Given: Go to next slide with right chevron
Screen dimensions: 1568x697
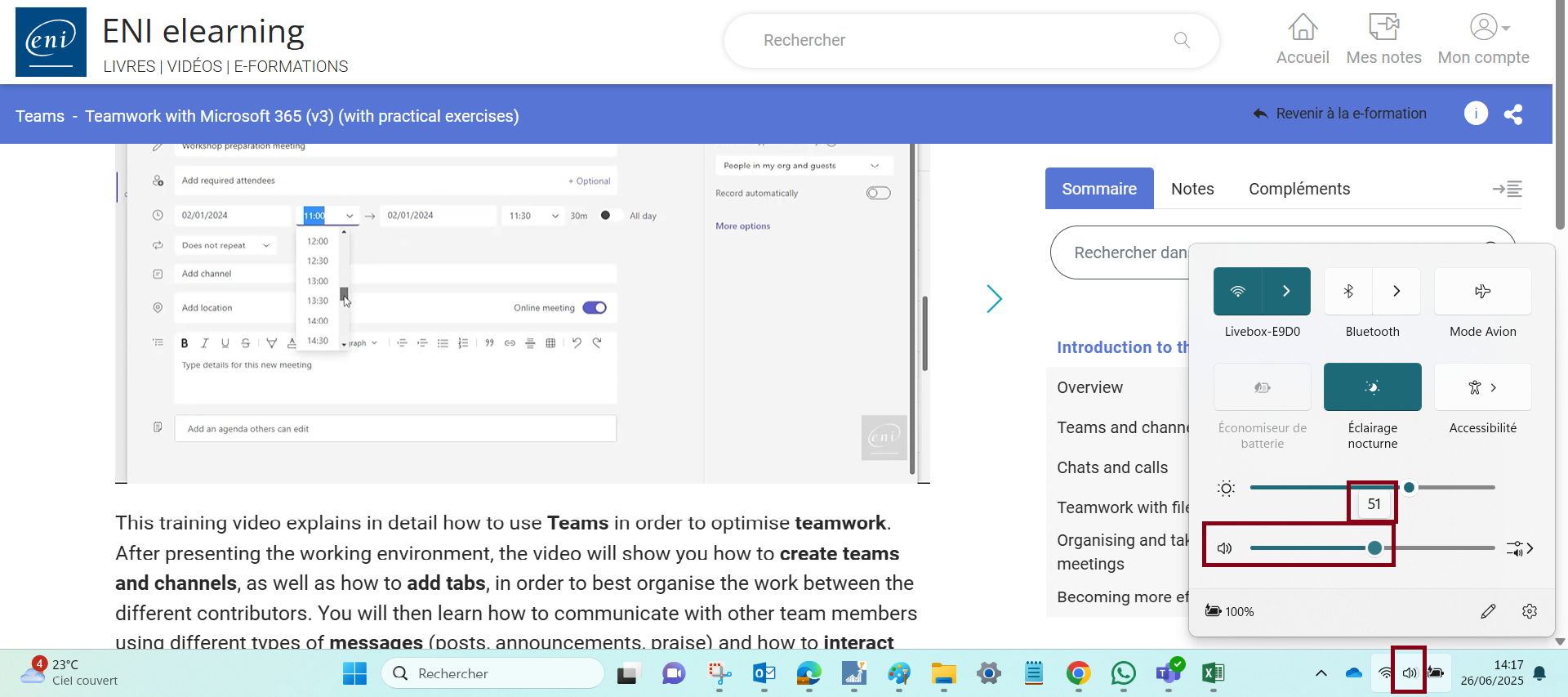Looking at the screenshot, I should (x=994, y=299).
